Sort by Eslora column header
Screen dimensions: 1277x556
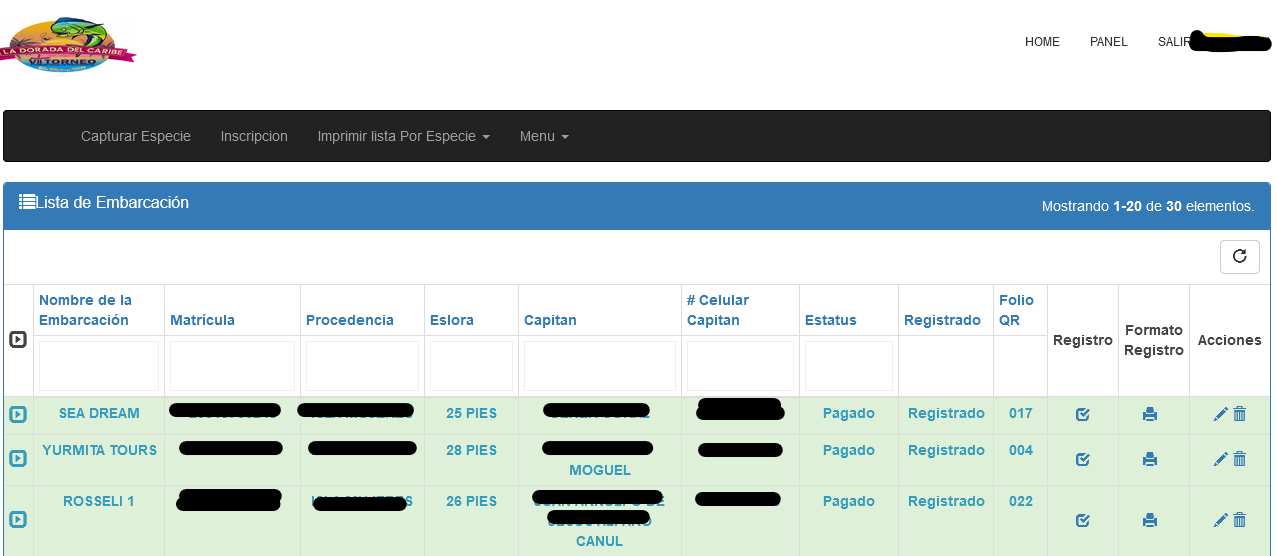click(x=452, y=320)
